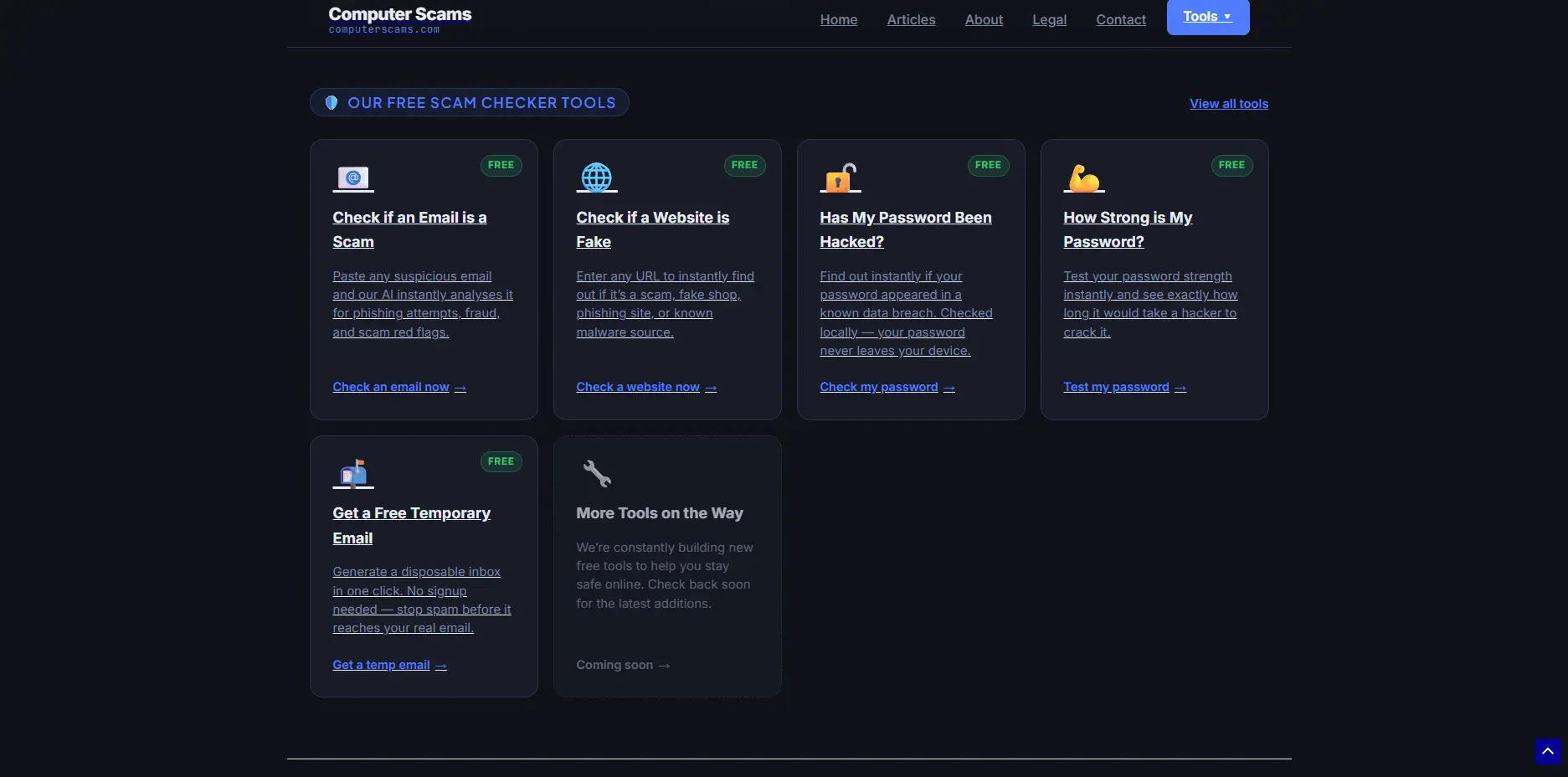Click 'Find out instantly if your' description

(x=906, y=313)
